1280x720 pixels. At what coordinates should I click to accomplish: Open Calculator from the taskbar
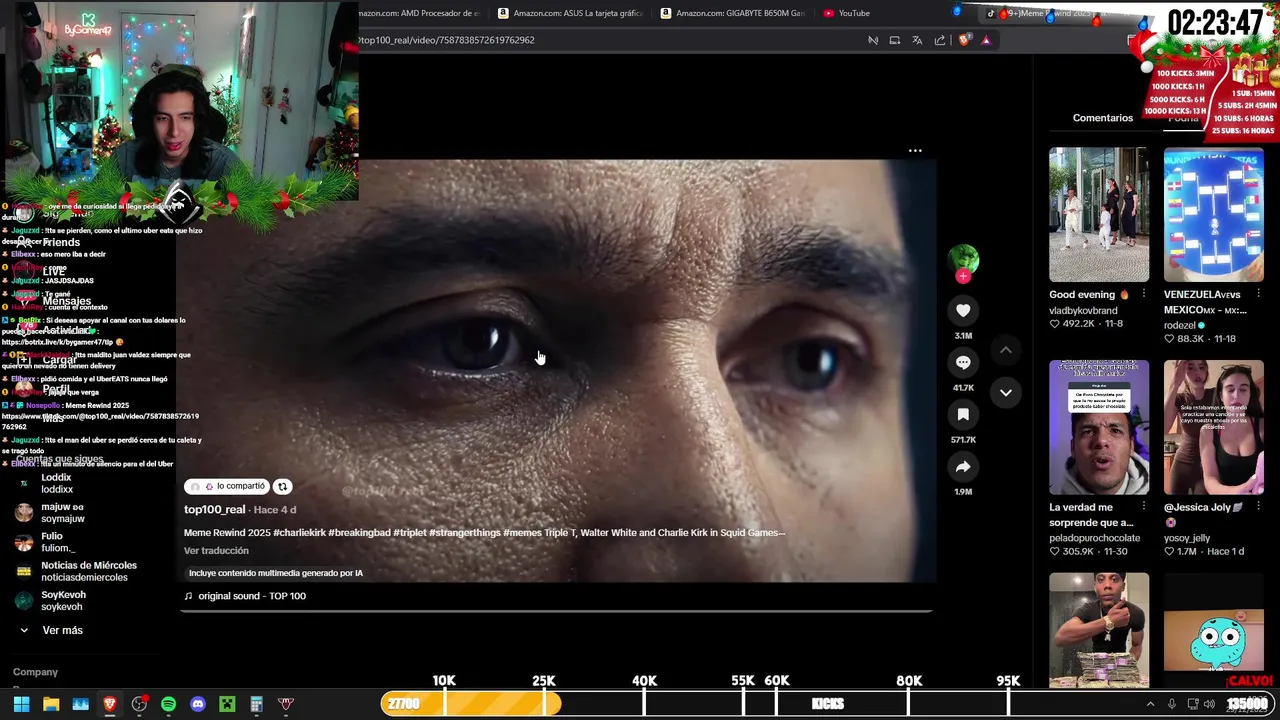coord(256,704)
